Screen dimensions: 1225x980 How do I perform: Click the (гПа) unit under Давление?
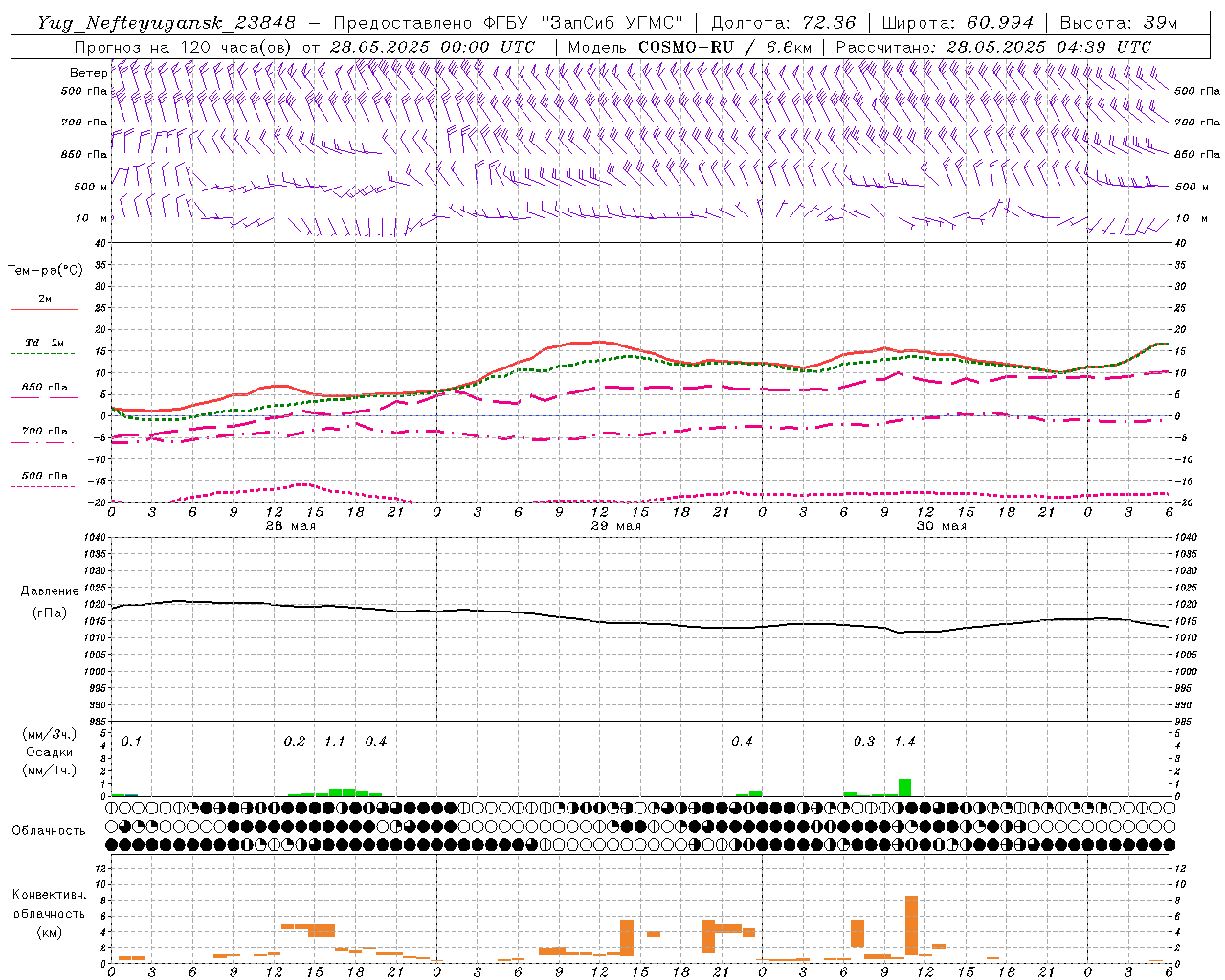(50, 613)
